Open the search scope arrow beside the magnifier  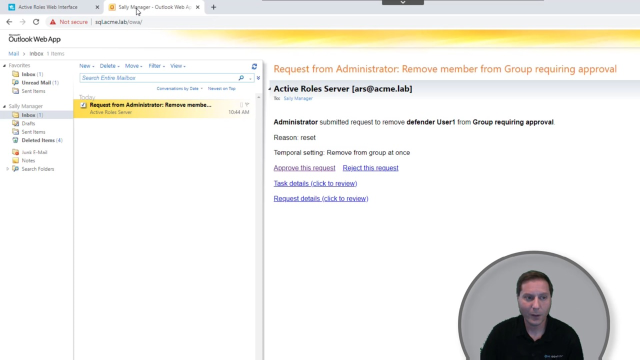[250, 78]
